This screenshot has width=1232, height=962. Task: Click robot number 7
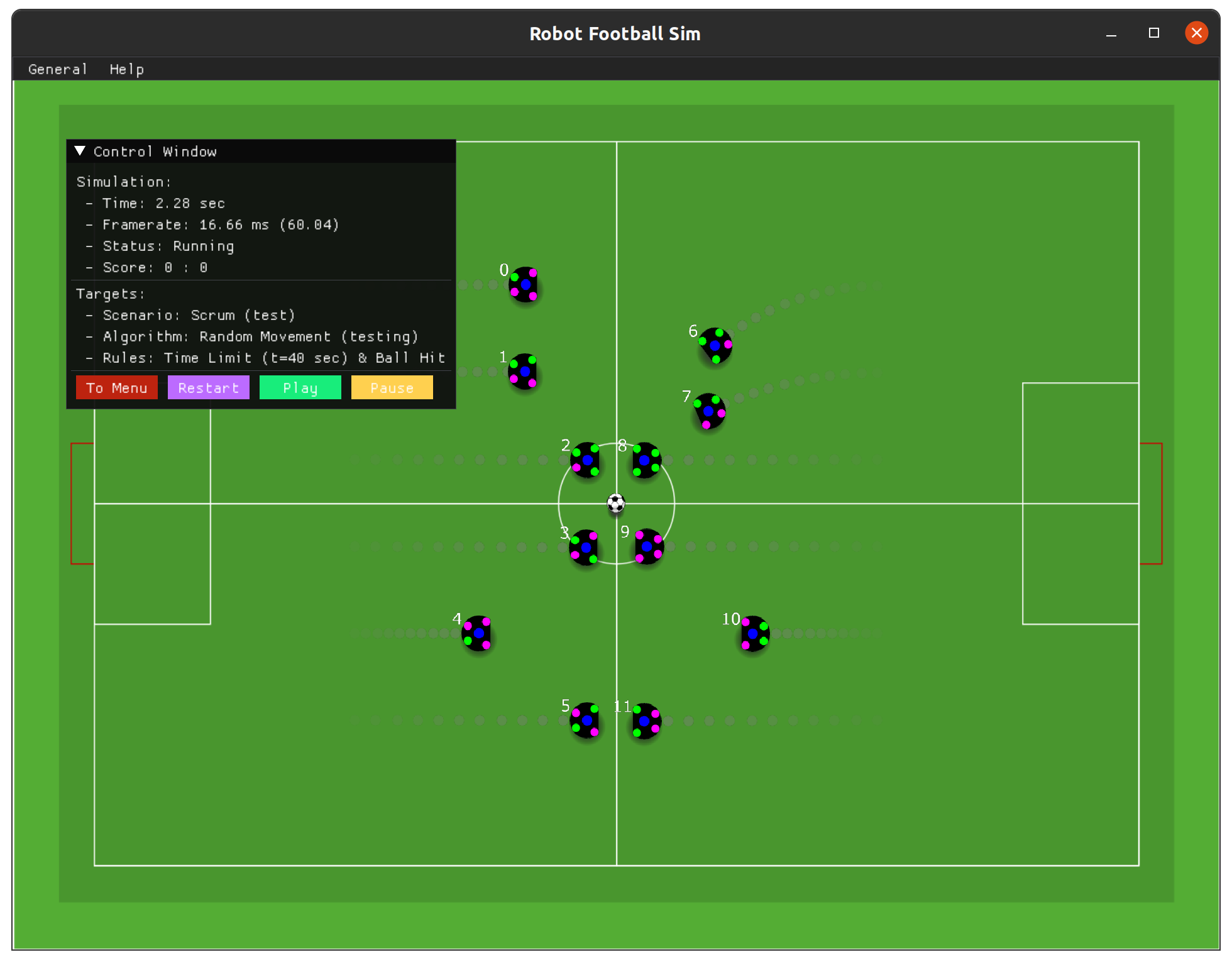tap(709, 411)
